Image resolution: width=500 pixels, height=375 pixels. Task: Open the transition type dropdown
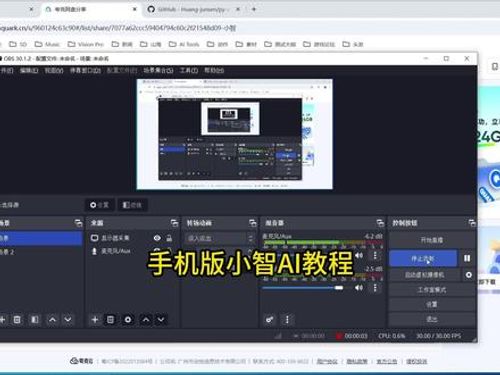(x=220, y=238)
